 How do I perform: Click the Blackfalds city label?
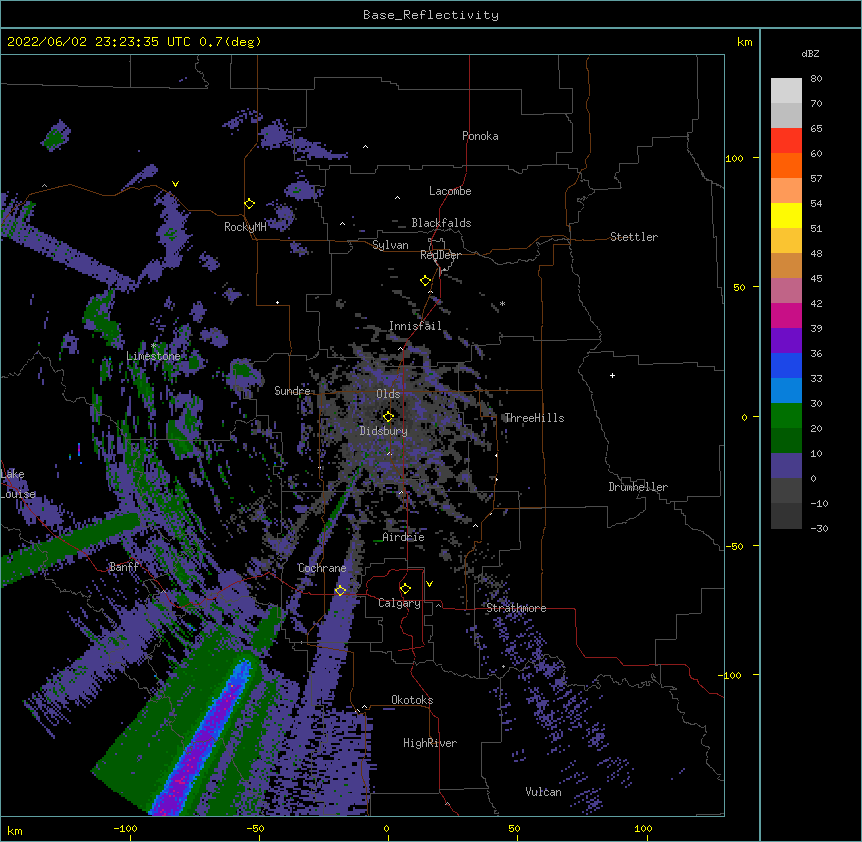[x=441, y=223]
